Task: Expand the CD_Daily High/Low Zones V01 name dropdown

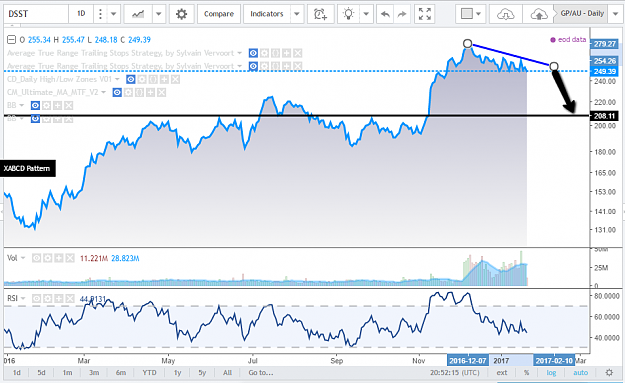Action: pos(117,79)
